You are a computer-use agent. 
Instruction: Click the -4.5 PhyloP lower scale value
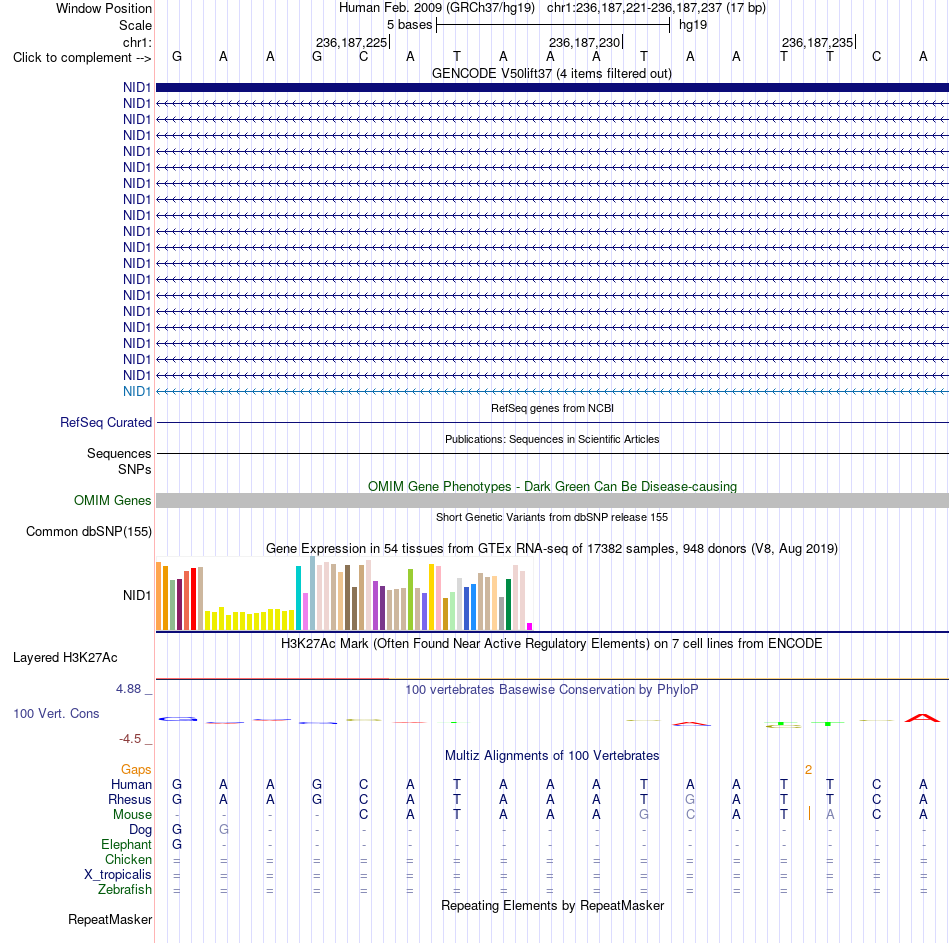pos(130,739)
